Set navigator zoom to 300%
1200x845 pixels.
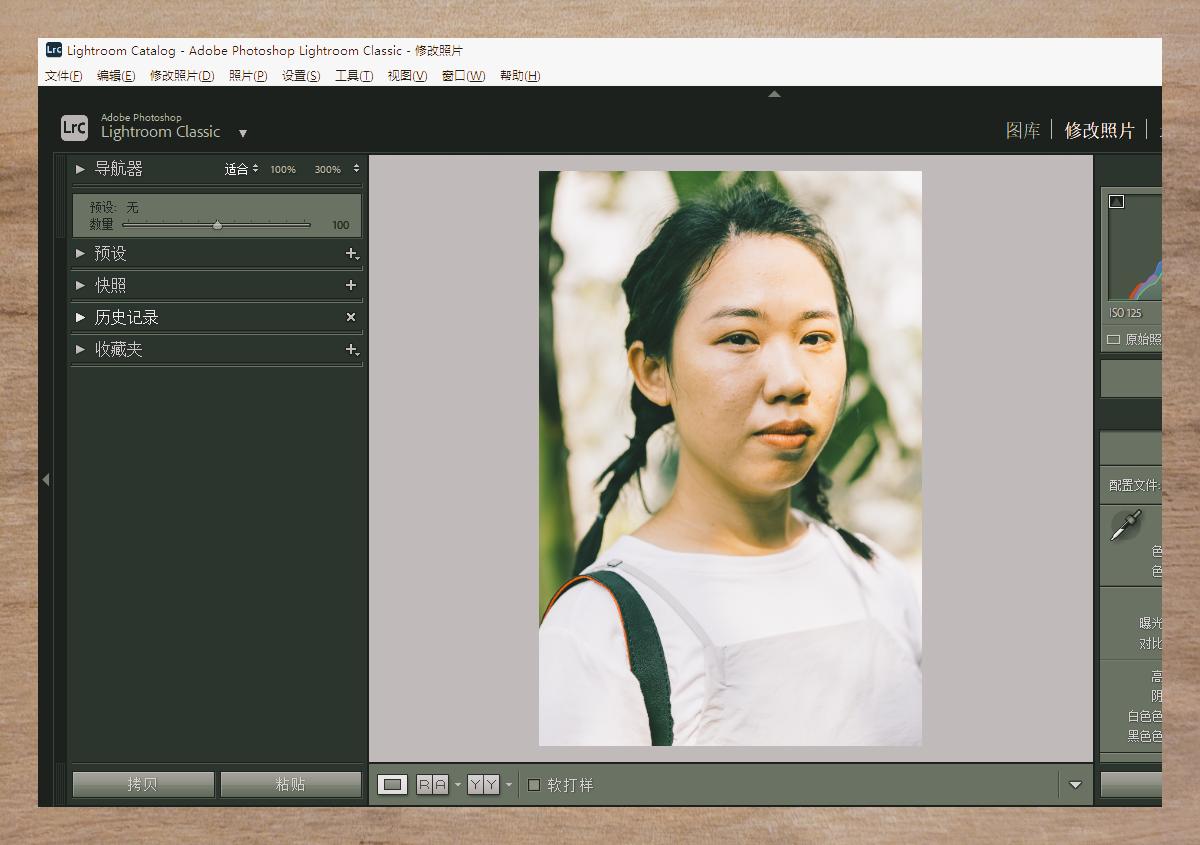[327, 170]
